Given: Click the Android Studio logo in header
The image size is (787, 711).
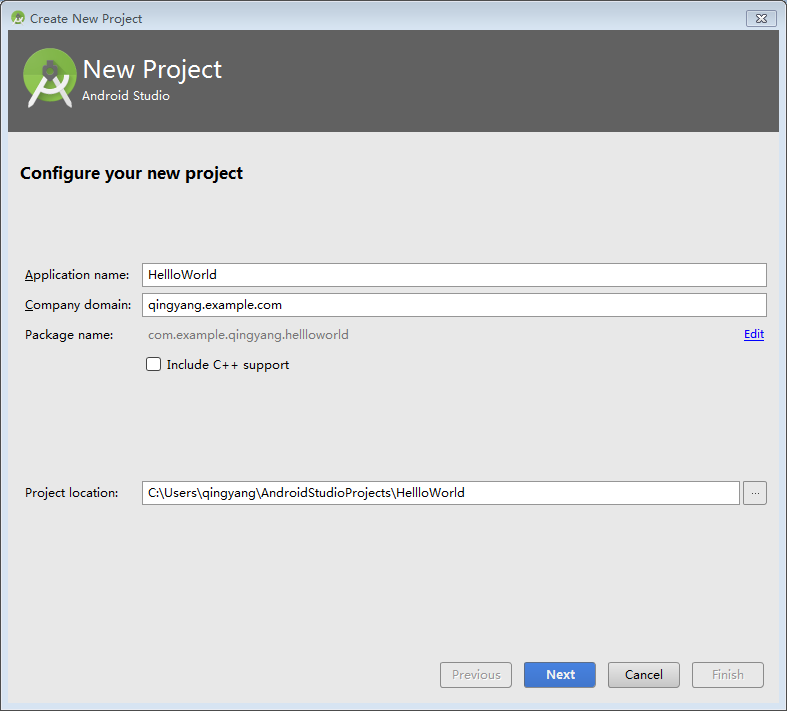Looking at the screenshot, I should (50, 78).
